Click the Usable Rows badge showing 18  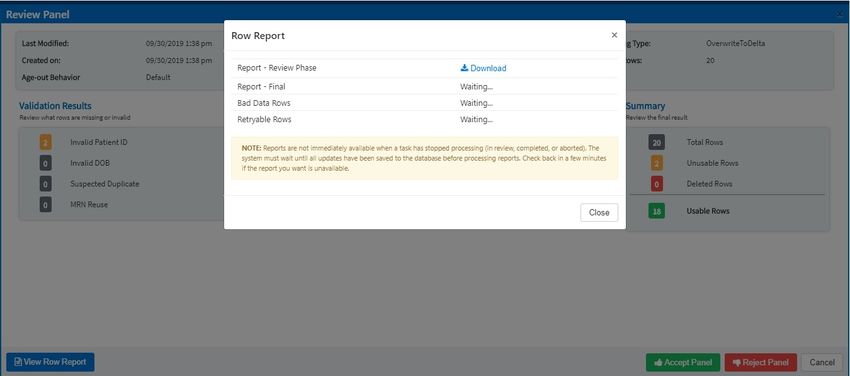(656, 211)
